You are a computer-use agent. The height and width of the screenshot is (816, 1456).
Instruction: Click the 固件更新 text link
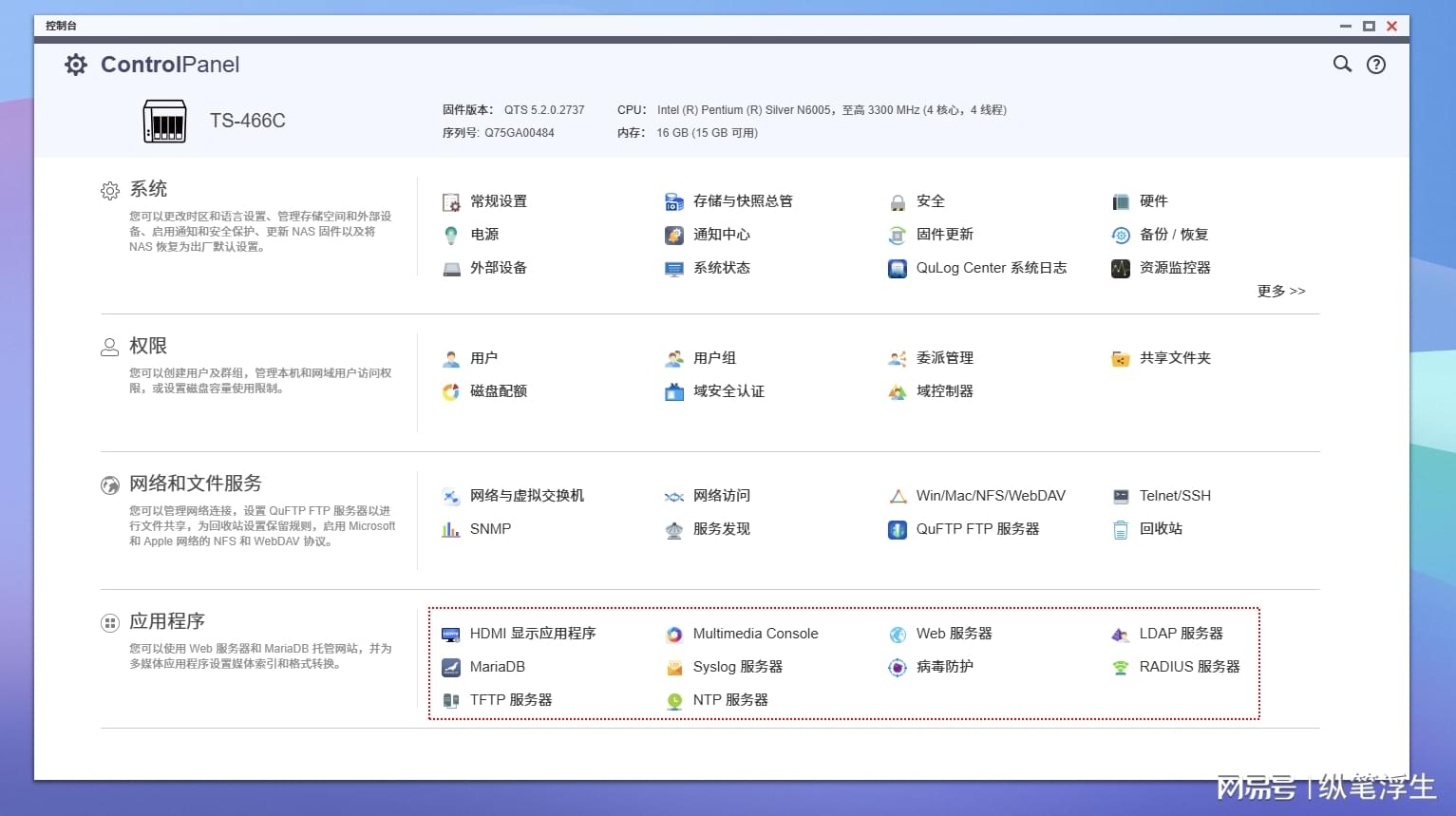click(x=945, y=235)
